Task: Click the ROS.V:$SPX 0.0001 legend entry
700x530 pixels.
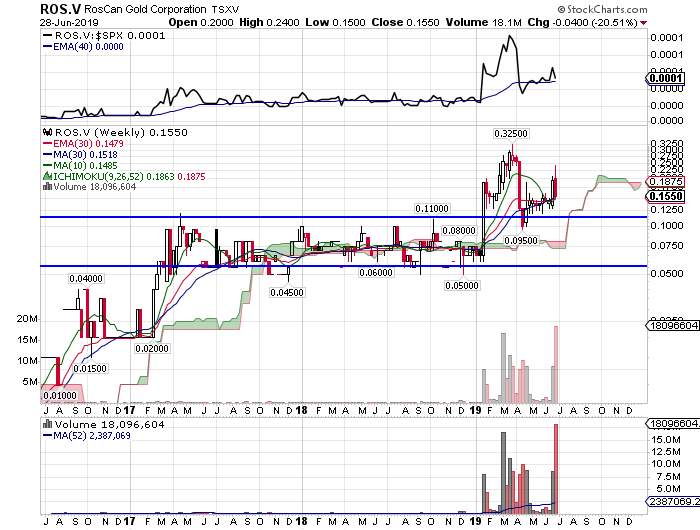Action: (x=104, y=36)
